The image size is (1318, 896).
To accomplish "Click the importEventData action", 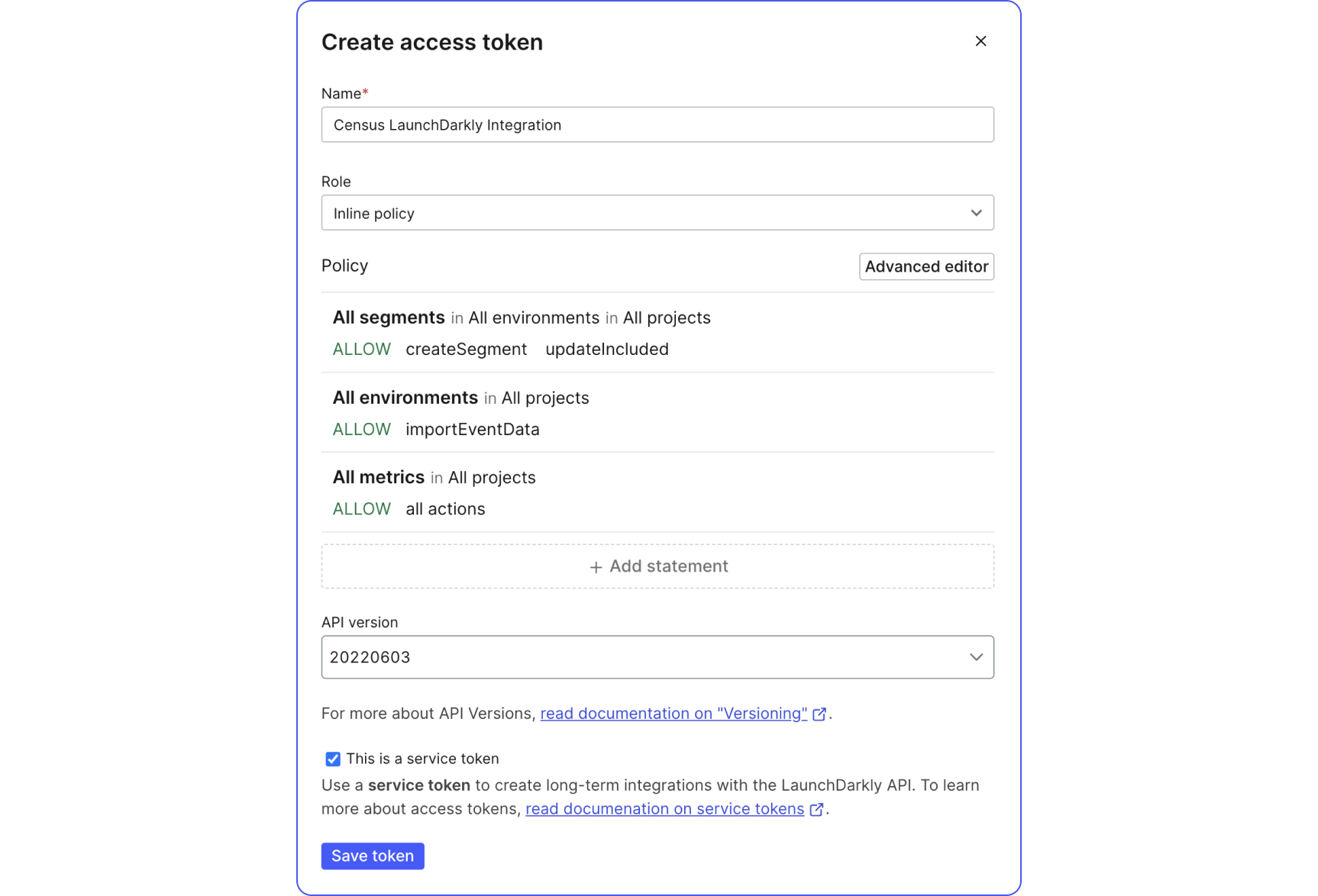I will pyautogui.click(x=472, y=430).
